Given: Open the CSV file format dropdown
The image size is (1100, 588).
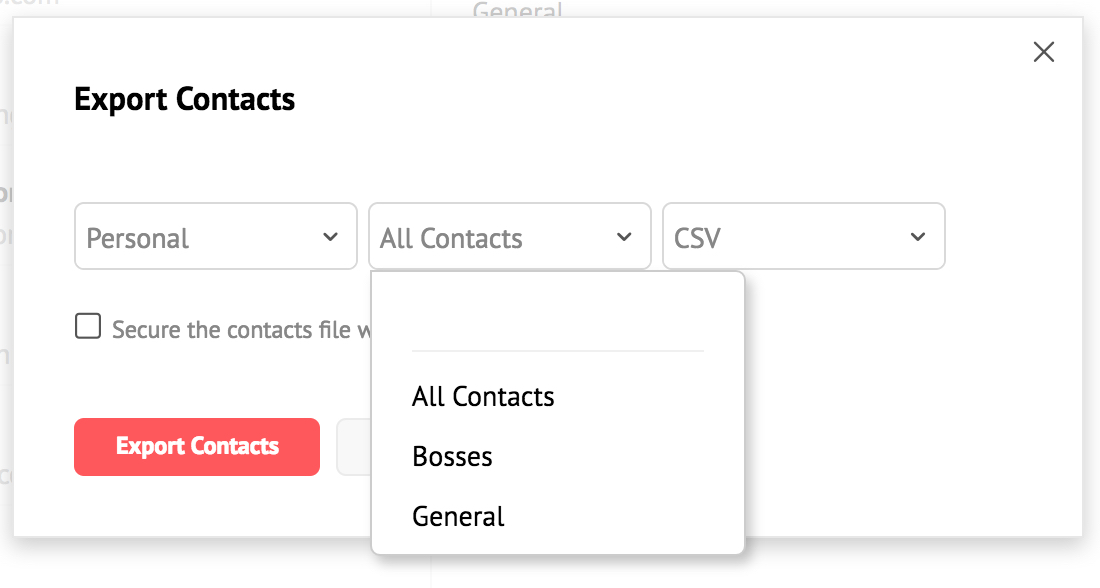Looking at the screenshot, I should 803,237.
